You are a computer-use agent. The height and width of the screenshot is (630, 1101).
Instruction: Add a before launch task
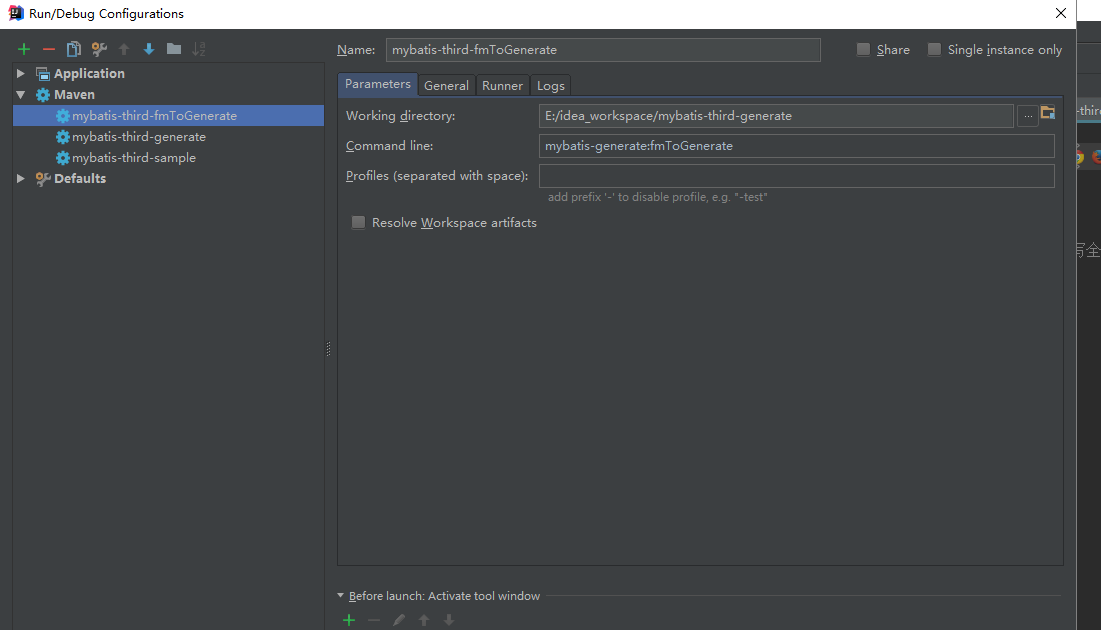[349, 620]
